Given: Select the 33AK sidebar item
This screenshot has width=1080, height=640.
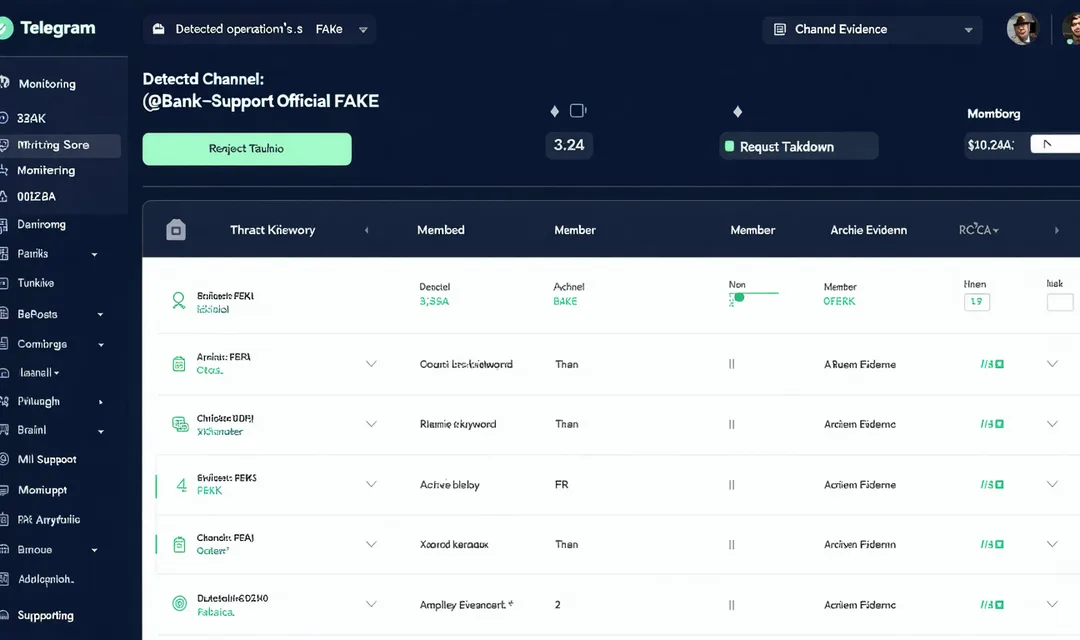Looking at the screenshot, I should [x=32, y=118].
